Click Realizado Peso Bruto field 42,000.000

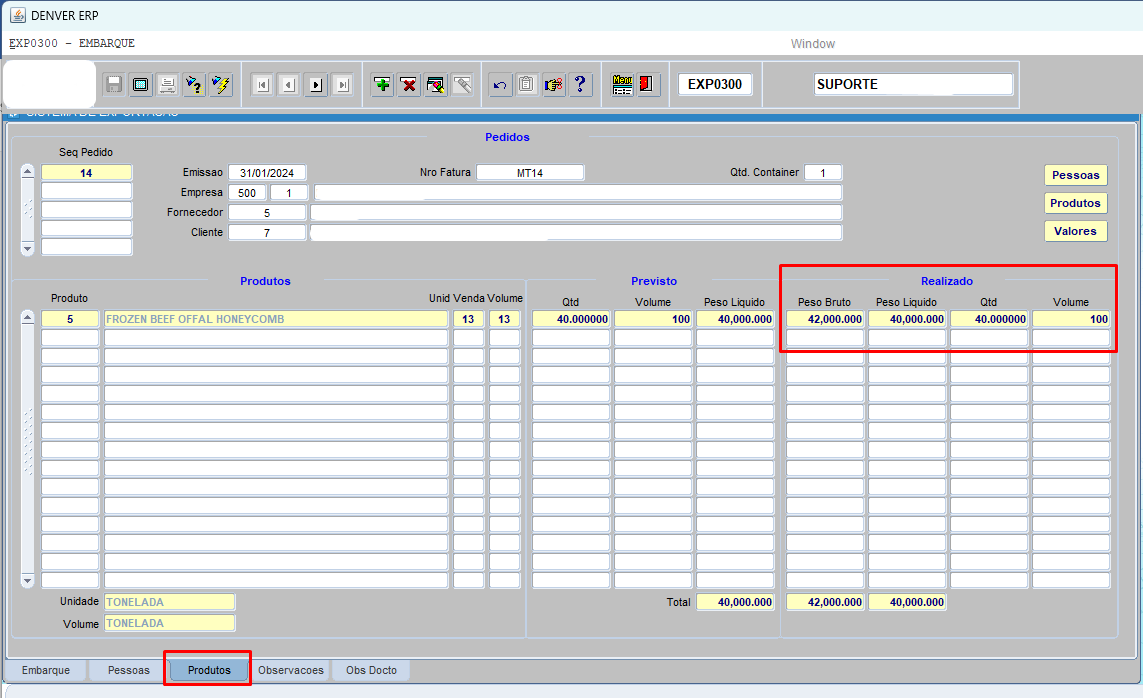click(x=825, y=319)
